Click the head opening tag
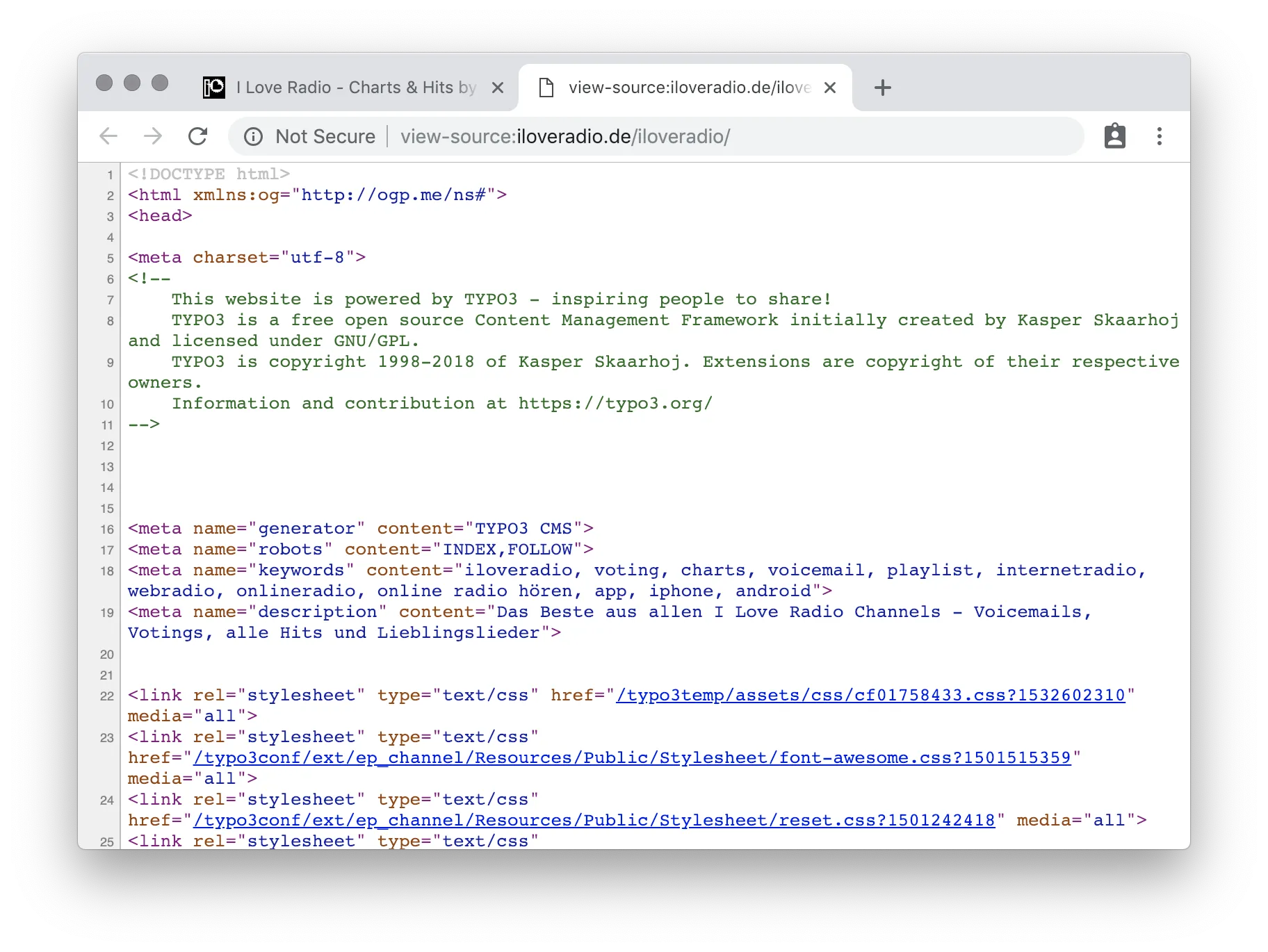Image resolution: width=1268 pixels, height=952 pixels. [x=160, y=215]
